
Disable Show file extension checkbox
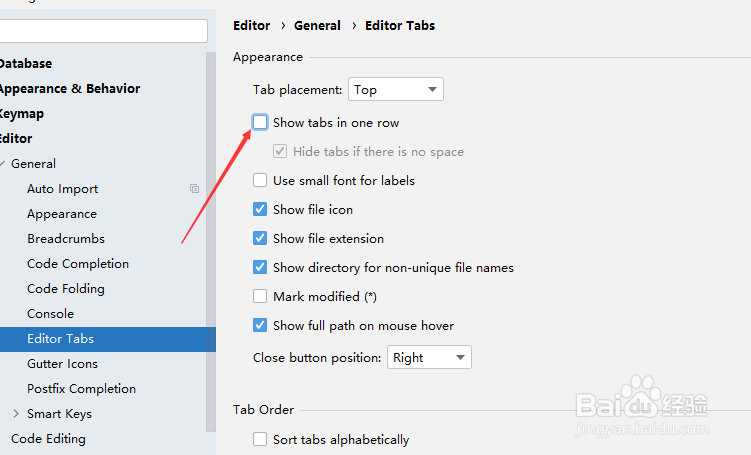pyautogui.click(x=260, y=239)
